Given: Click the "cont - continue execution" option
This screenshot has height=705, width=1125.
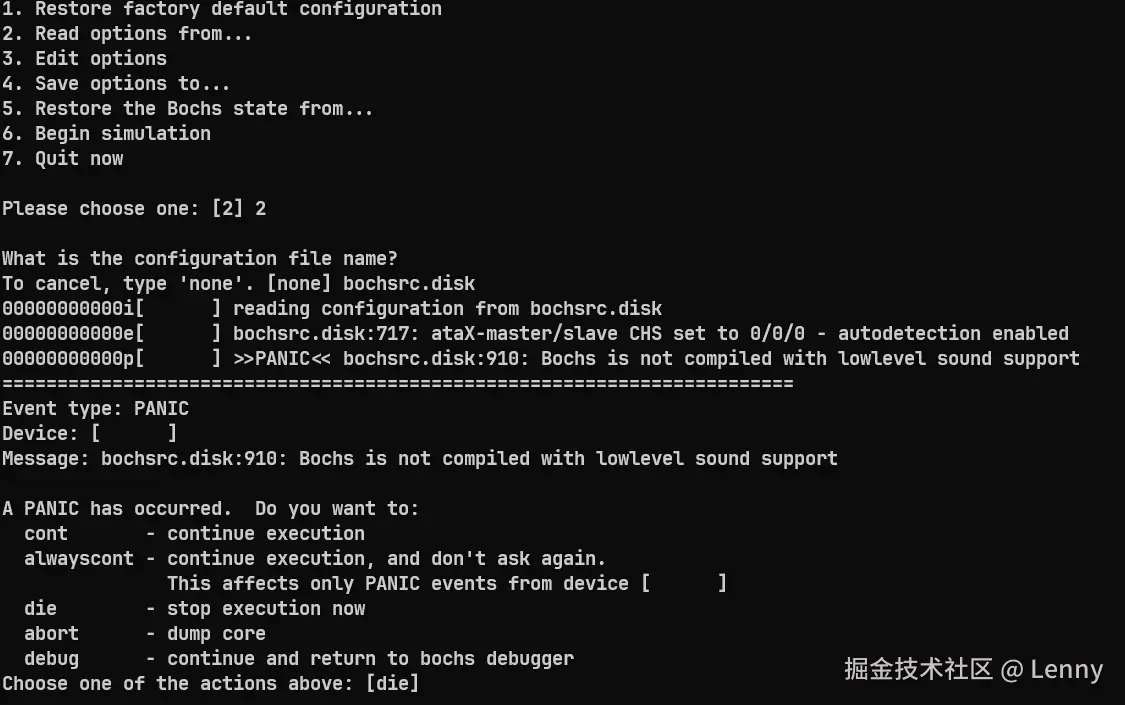Looking at the screenshot, I should [x=194, y=534].
